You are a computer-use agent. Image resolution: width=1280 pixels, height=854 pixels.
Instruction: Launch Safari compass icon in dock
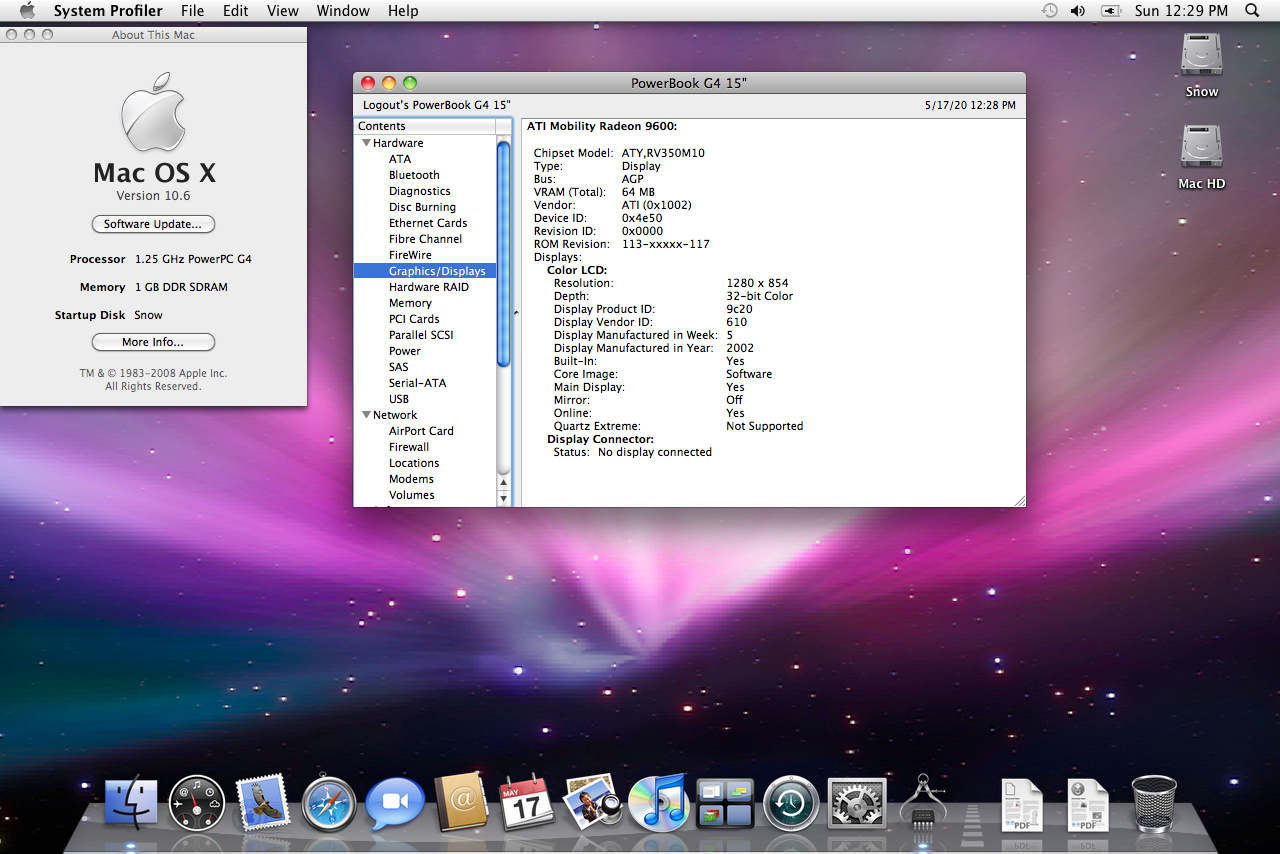pos(328,803)
